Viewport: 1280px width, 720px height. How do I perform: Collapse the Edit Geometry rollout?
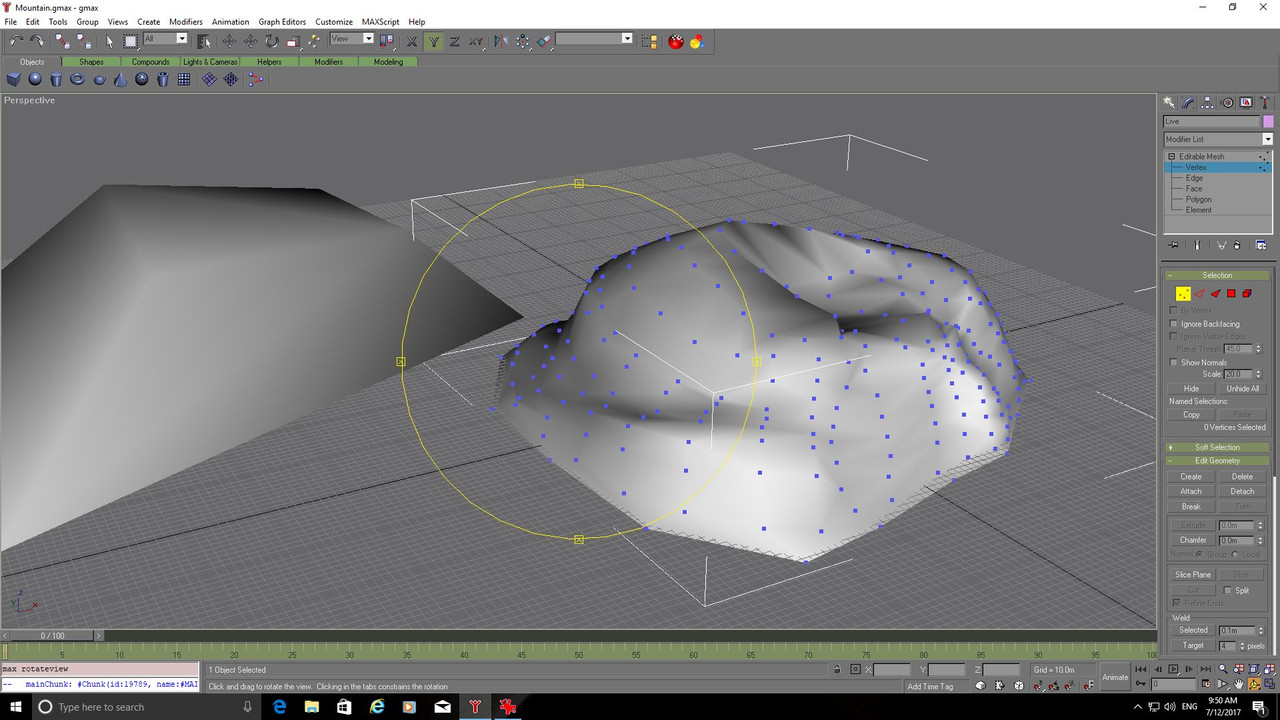[x=1217, y=461]
